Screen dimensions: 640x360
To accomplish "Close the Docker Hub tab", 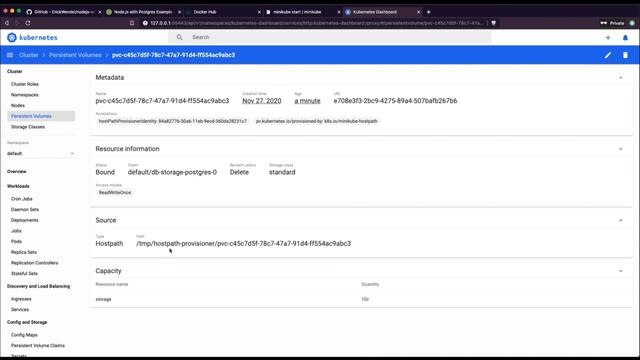I will [259, 12].
